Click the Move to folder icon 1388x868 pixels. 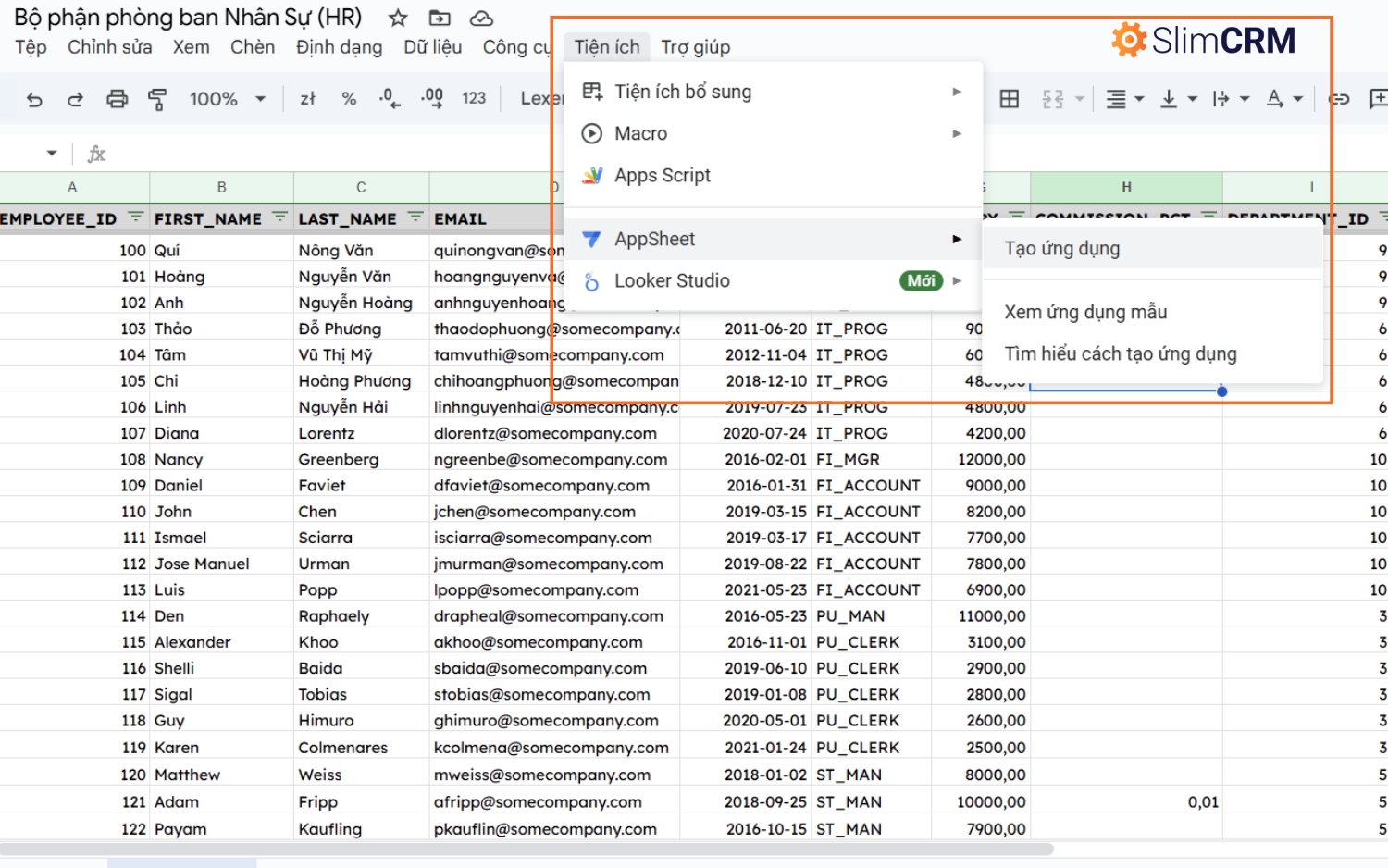coord(440,19)
